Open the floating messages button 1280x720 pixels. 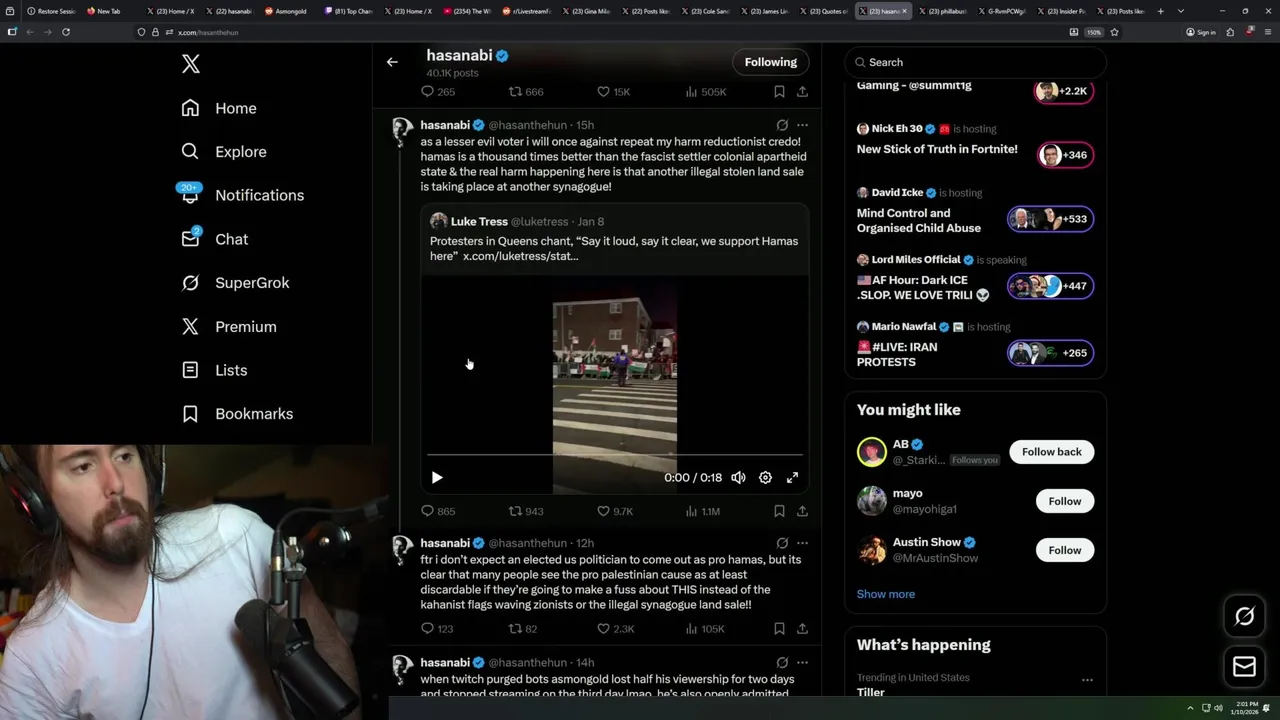coord(1244,666)
